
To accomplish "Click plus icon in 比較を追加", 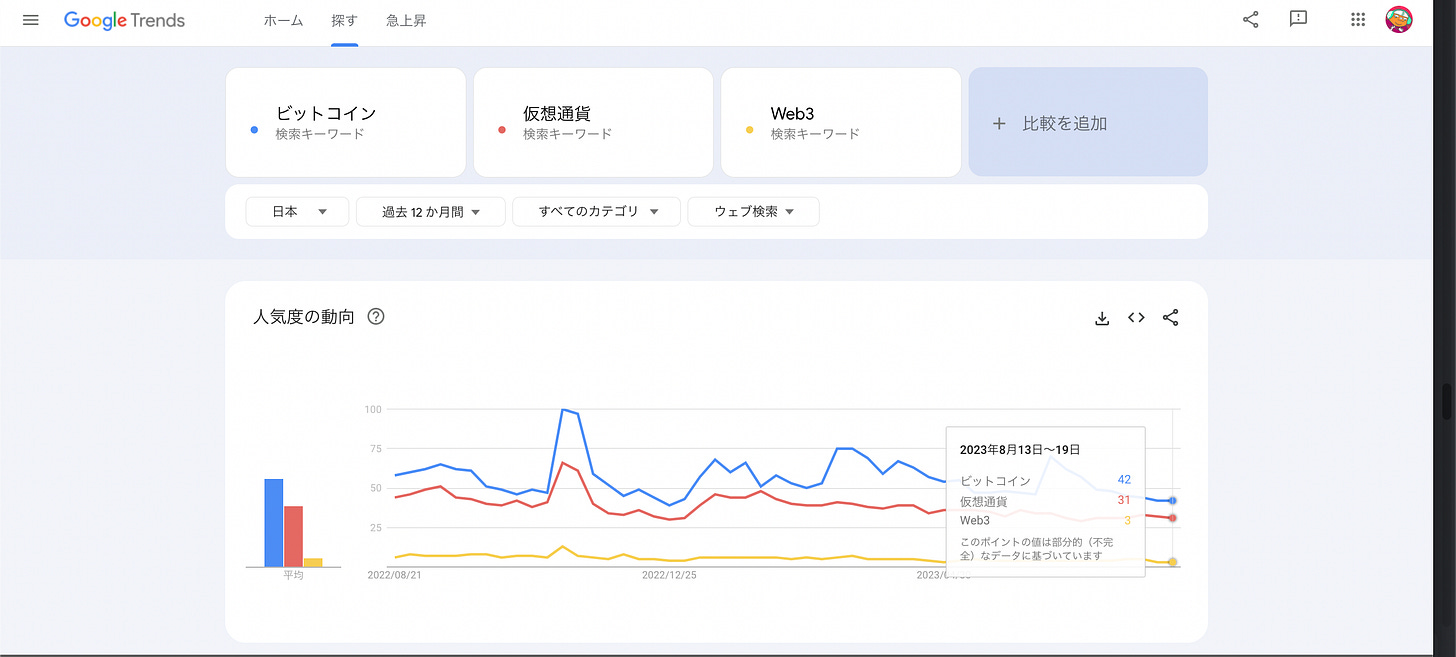I will coord(998,124).
